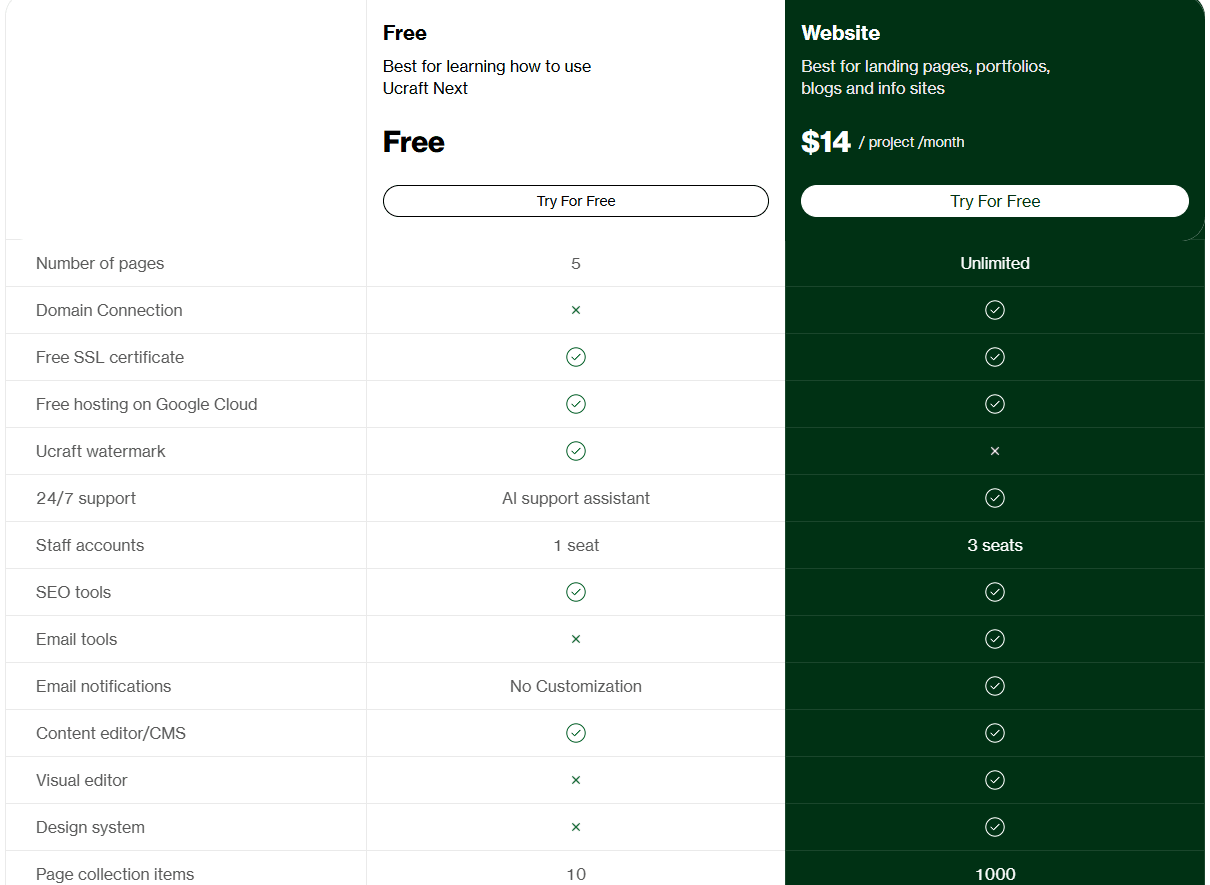Screen dimensions: 1210x885
Task: Click the Design system checkmark in Website column
Action: 995,827
